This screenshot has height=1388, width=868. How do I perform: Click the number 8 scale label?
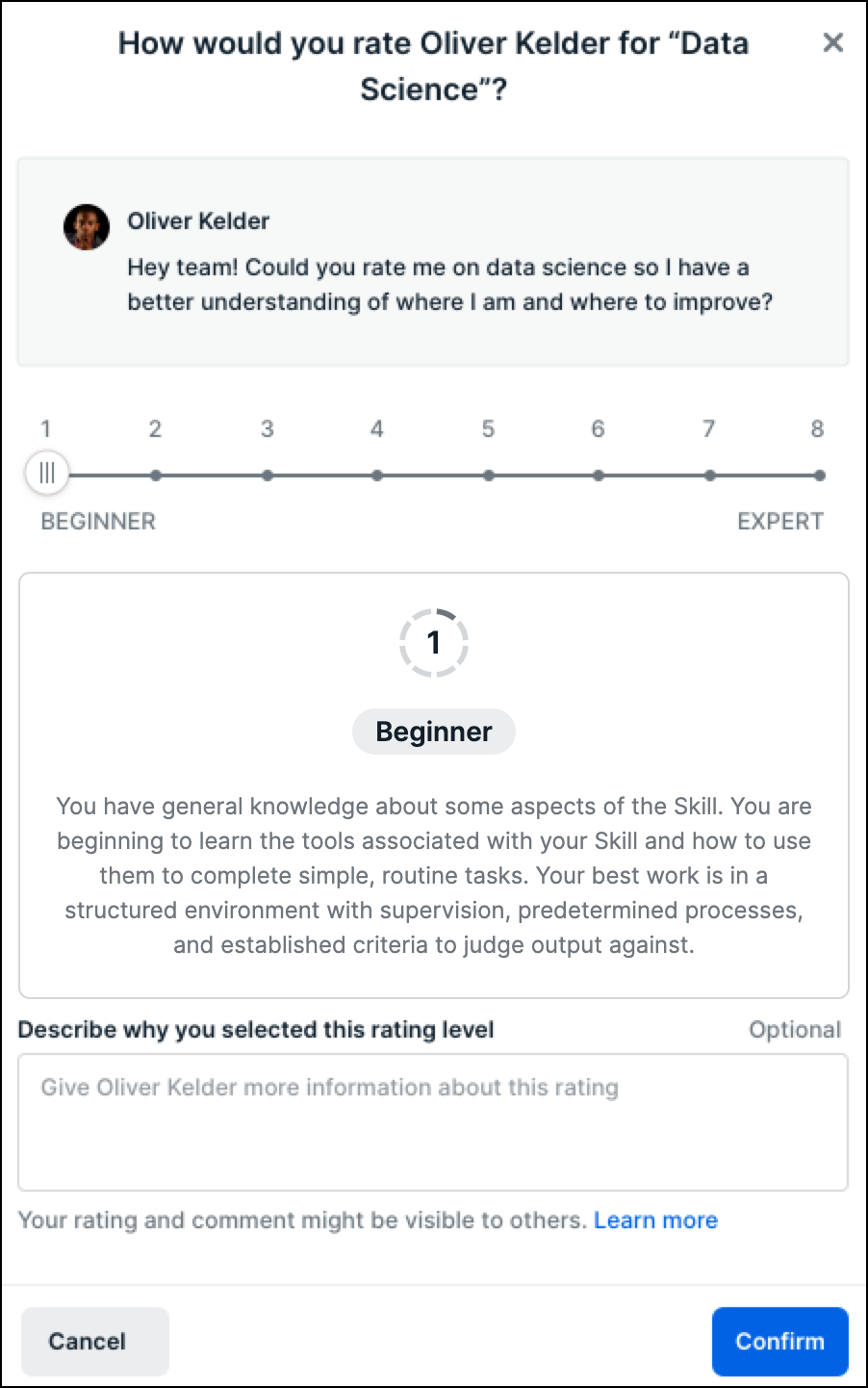click(817, 429)
